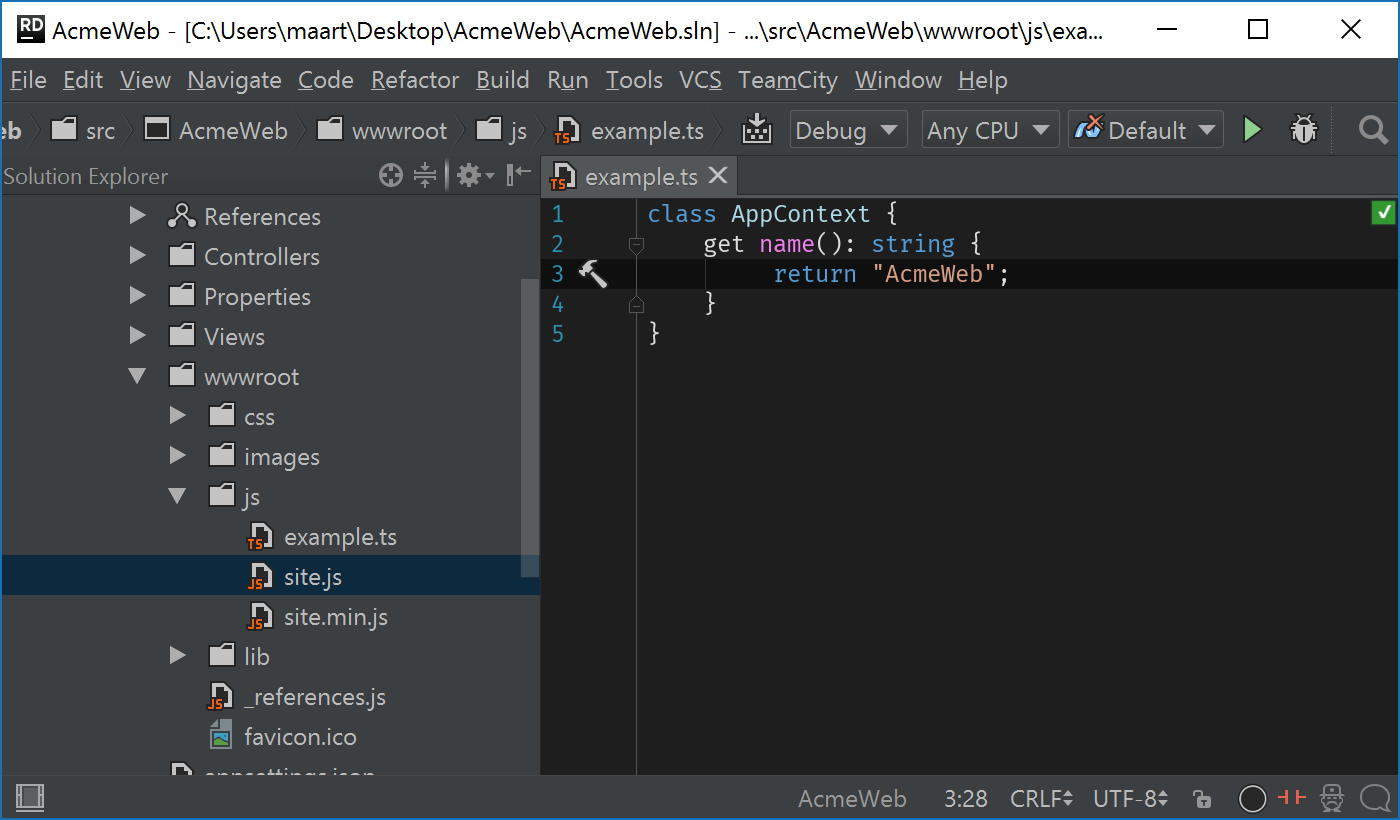
Task: Click the src breadcrumb in navigation bar
Action: coord(83,130)
